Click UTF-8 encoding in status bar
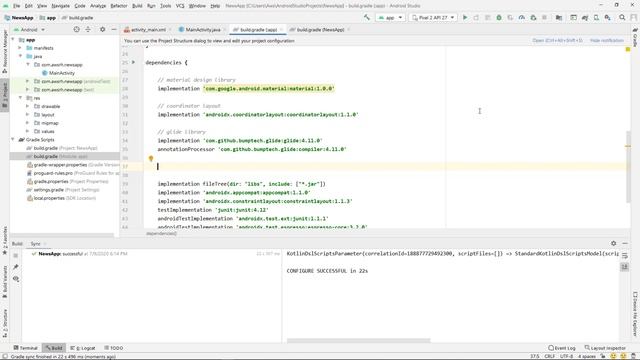640x360 pixels. tap(566, 356)
